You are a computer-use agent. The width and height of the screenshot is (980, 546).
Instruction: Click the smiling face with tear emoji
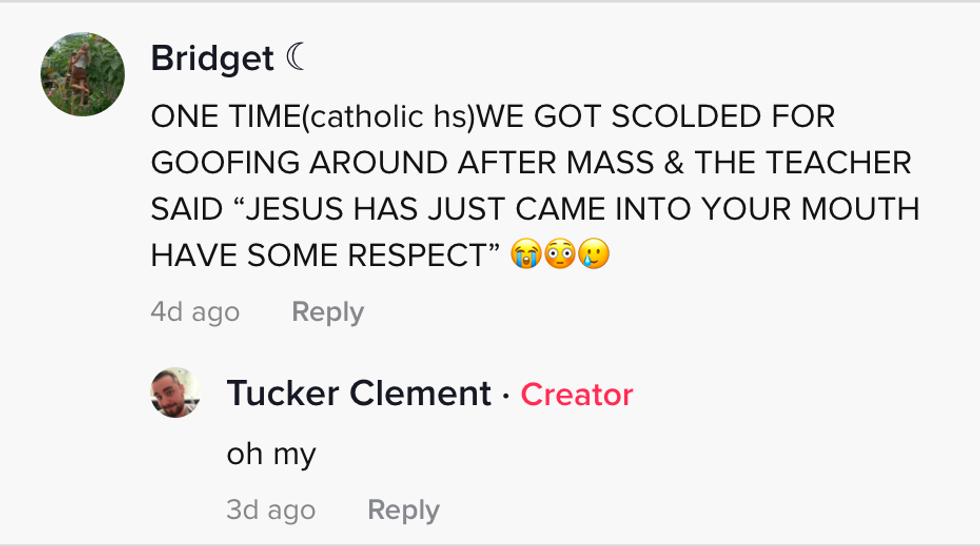click(x=594, y=256)
